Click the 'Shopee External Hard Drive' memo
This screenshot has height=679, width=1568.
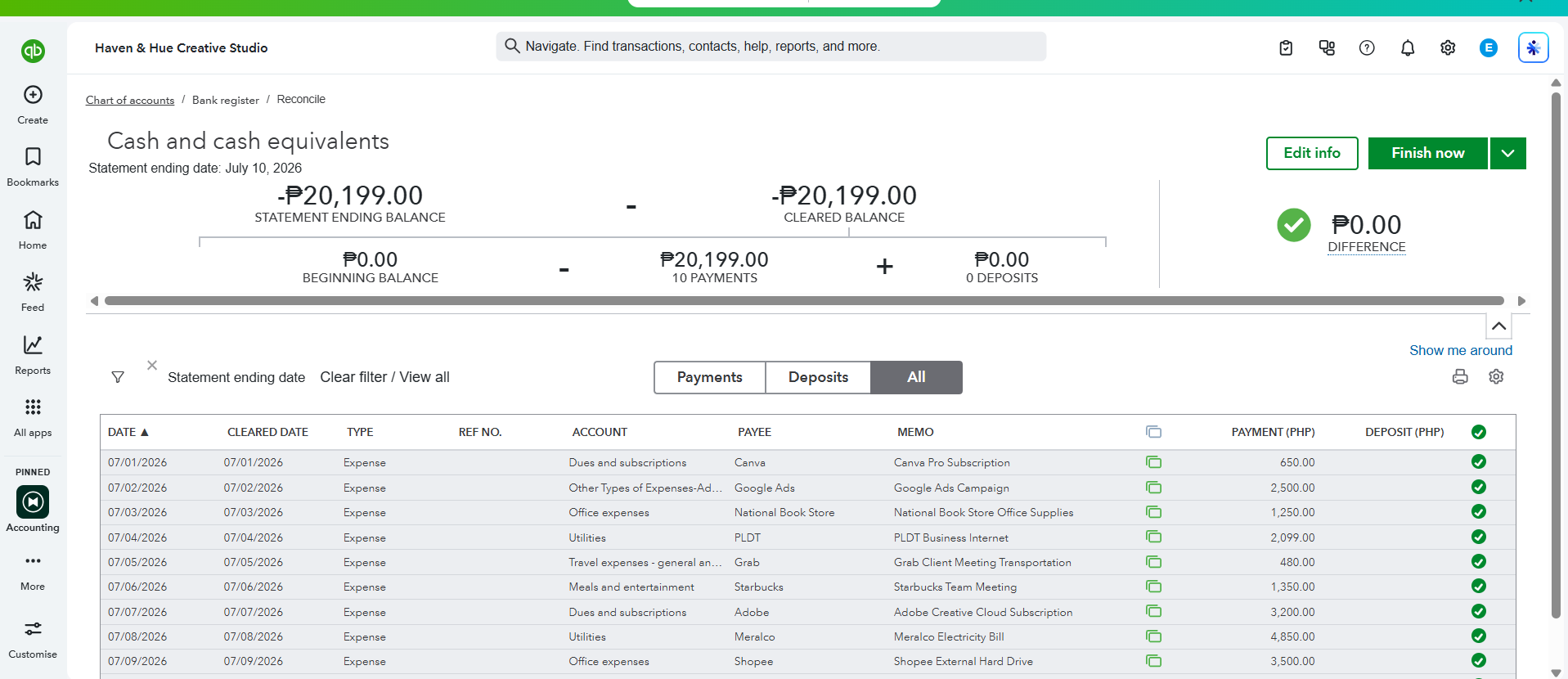click(x=964, y=661)
